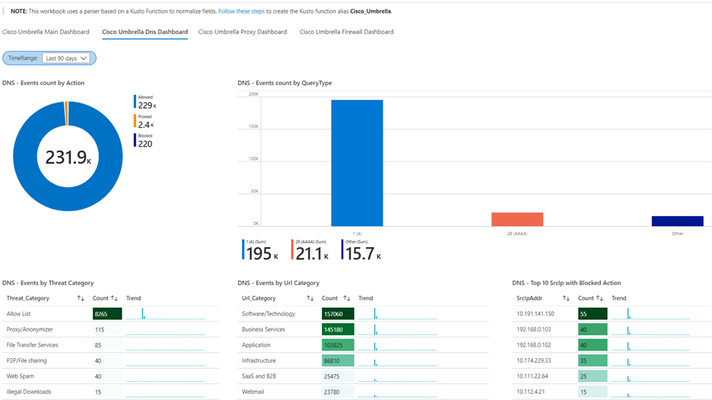
Task: Select the File Transfer Services row
Action: point(110,345)
